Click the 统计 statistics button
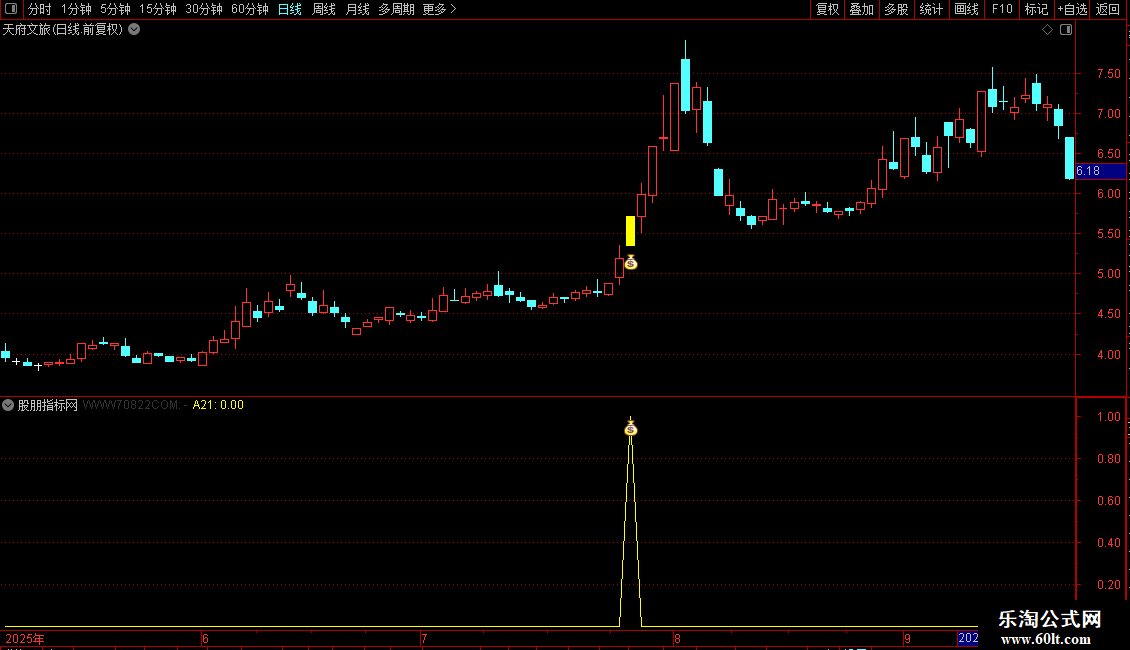This screenshot has width=1130, height=650. pos(931,9)
